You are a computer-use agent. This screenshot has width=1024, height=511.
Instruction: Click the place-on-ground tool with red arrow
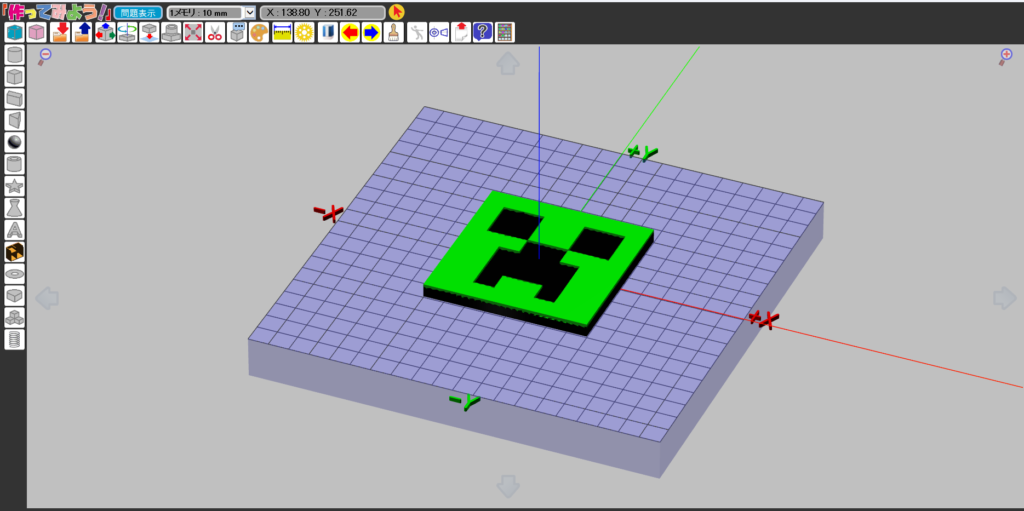149,33
